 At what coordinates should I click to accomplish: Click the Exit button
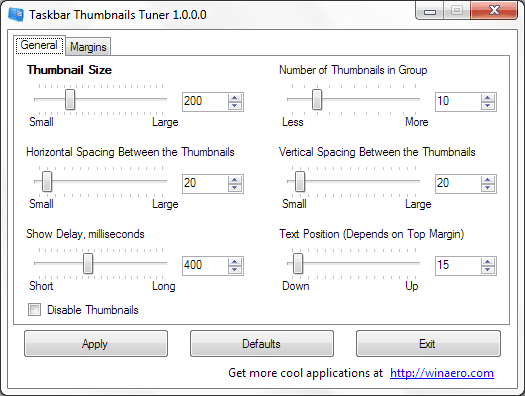(428, 344)
